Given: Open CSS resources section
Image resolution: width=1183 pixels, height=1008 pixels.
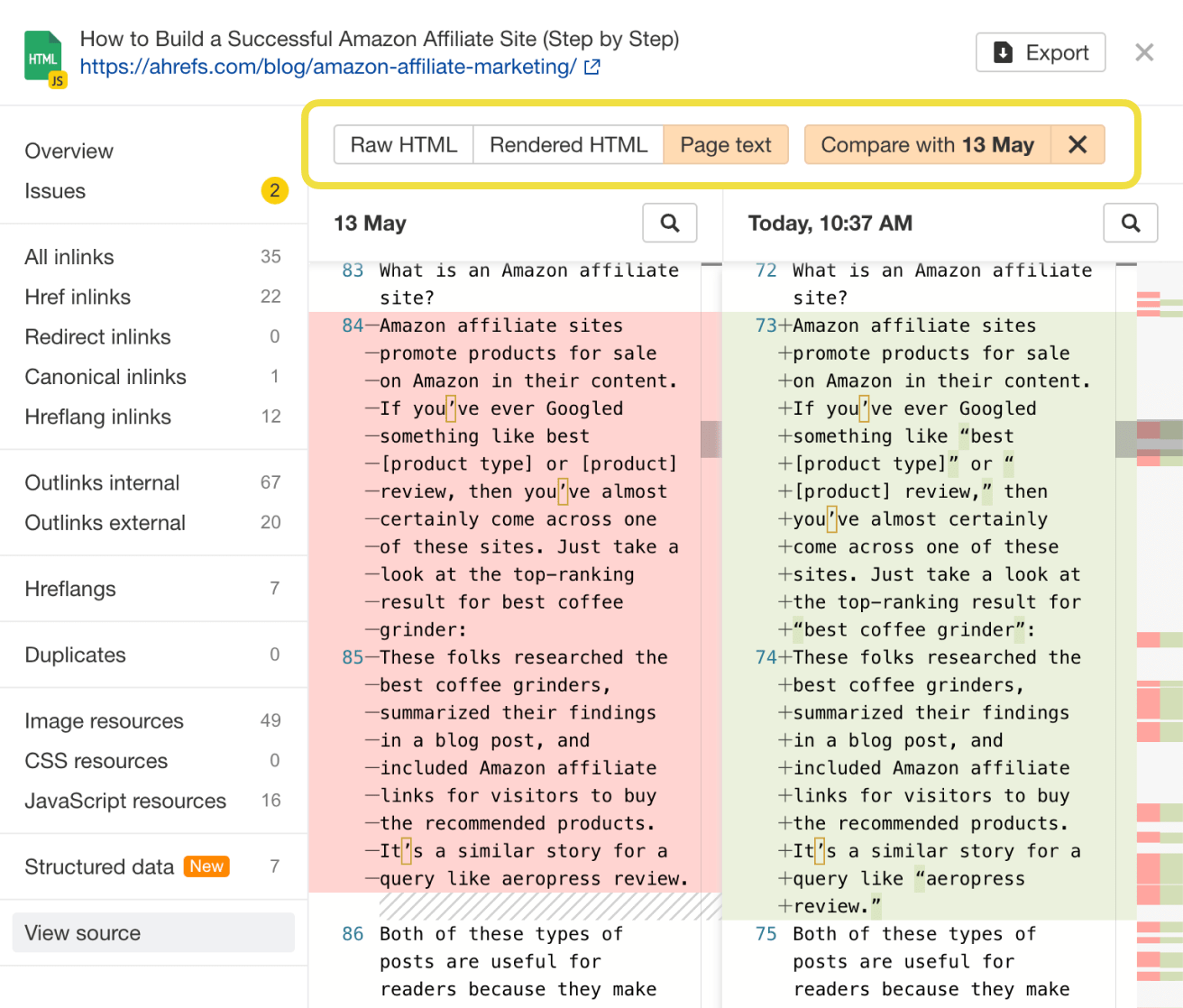Looking at the screenshot, I should tap(153, 761).
